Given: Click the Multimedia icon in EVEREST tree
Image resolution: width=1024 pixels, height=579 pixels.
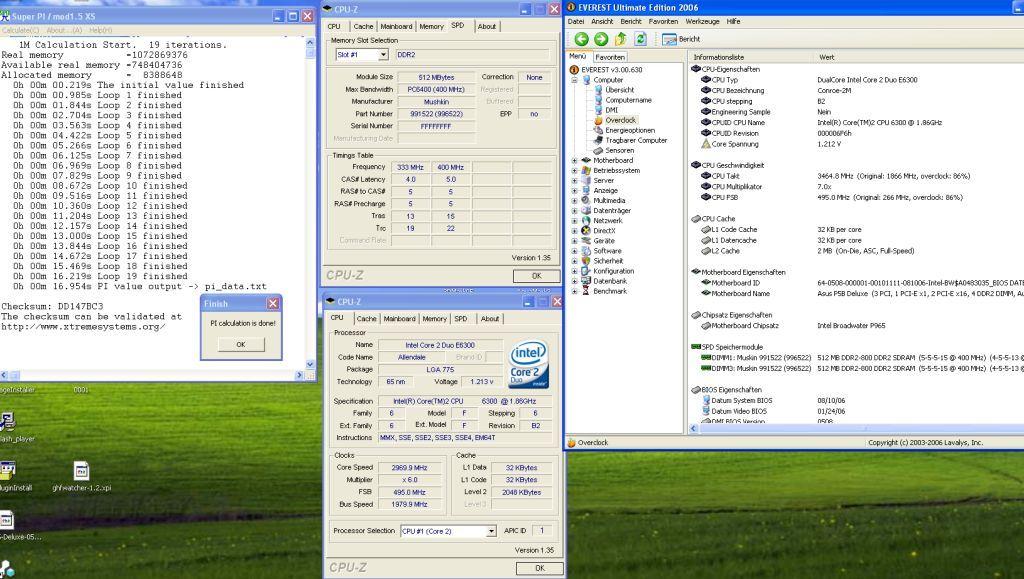Looking at the screenshot, I should click(586, 200).
